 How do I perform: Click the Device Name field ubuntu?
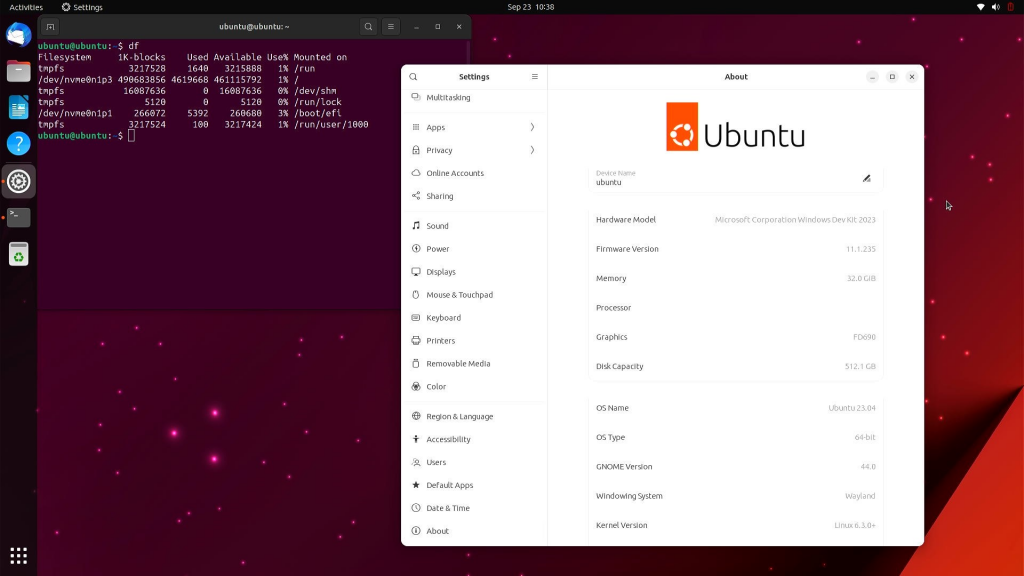tap(735, 178)
